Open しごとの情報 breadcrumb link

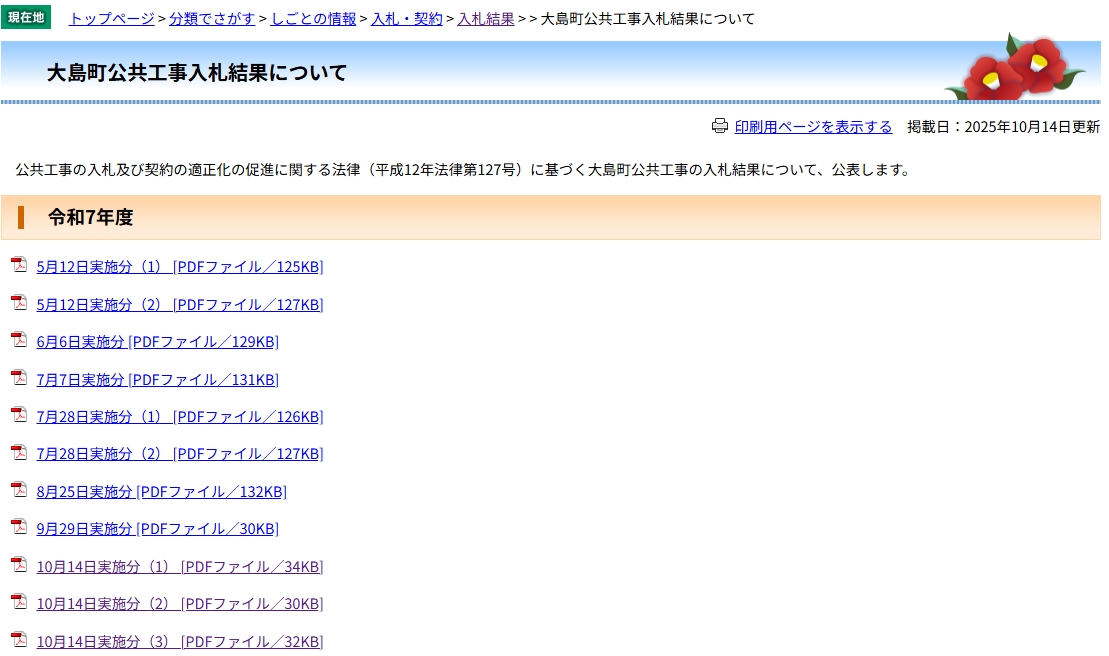313,19
